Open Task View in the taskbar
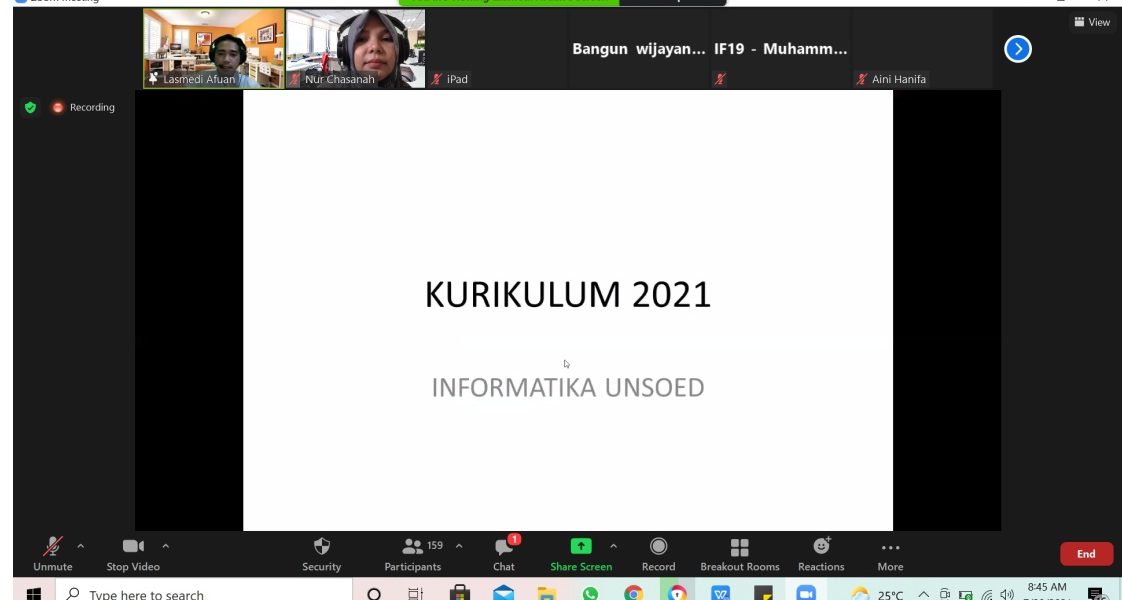Screen dimensions: 1122x600 (416, 594)
